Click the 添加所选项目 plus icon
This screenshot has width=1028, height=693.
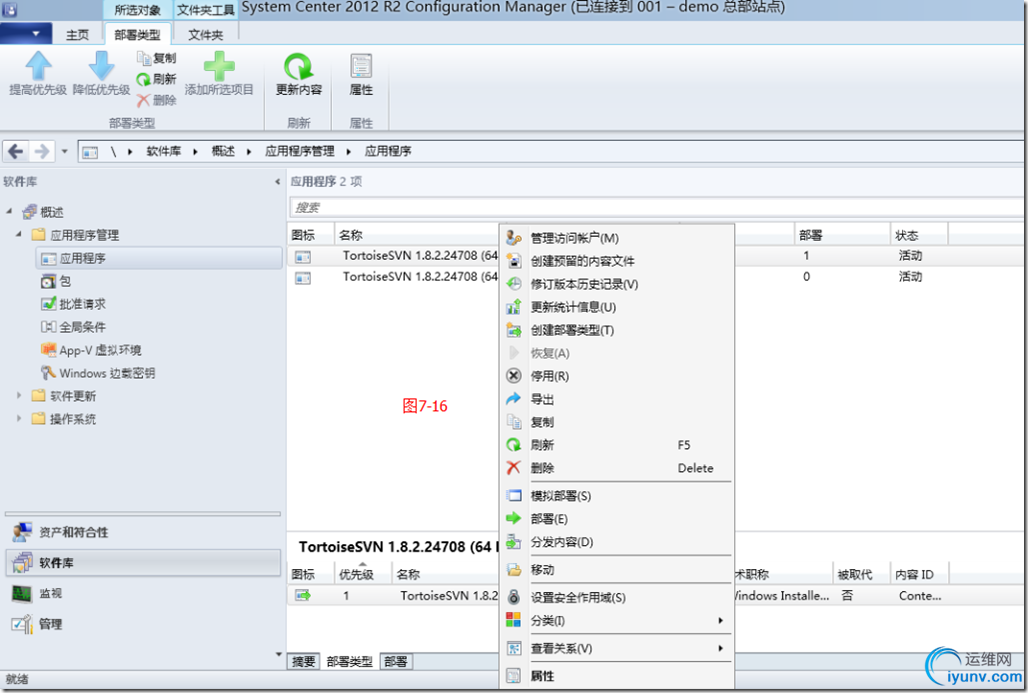(219, 66)
